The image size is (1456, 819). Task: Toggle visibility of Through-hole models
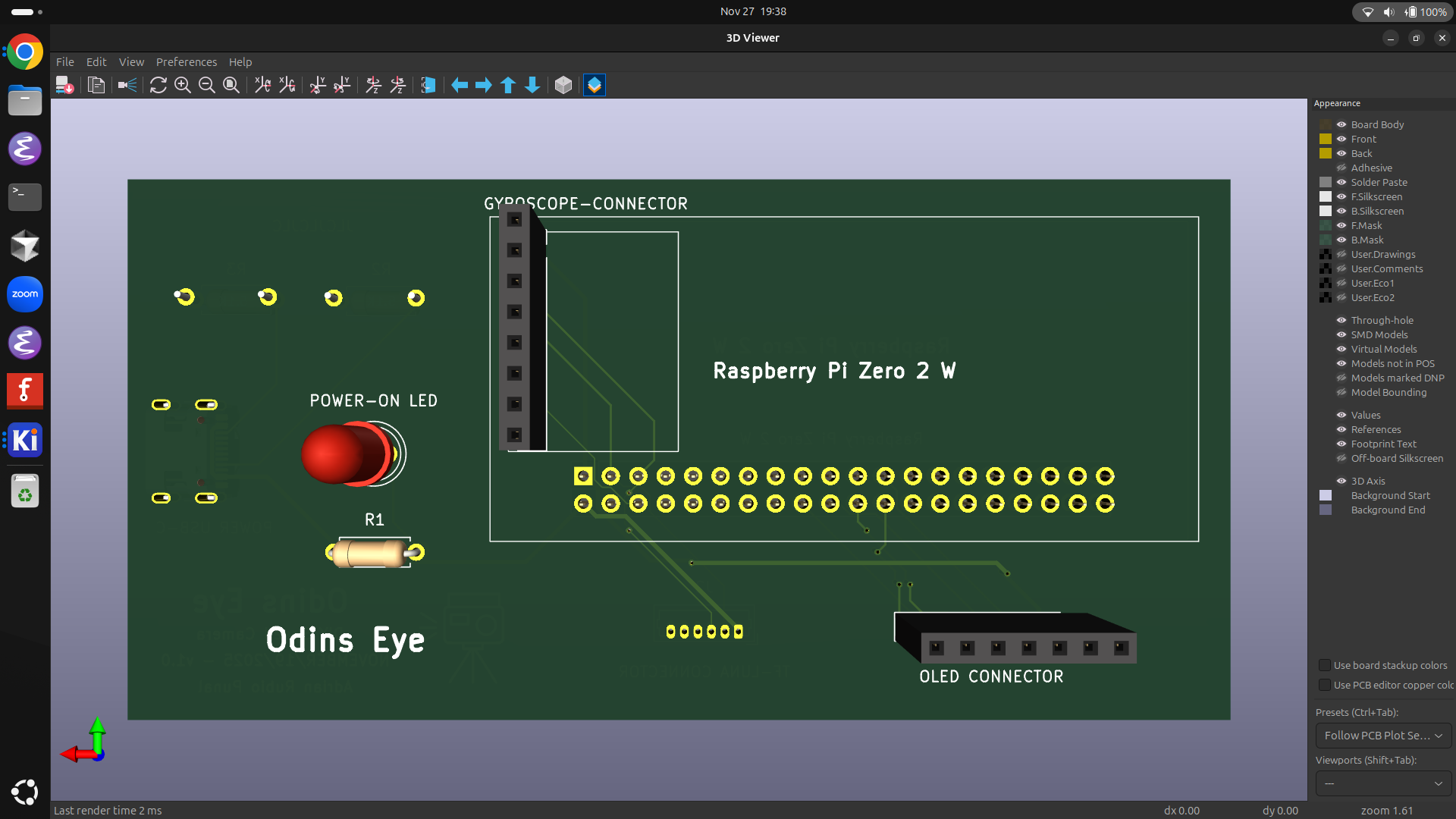(x=1341, y=320)
